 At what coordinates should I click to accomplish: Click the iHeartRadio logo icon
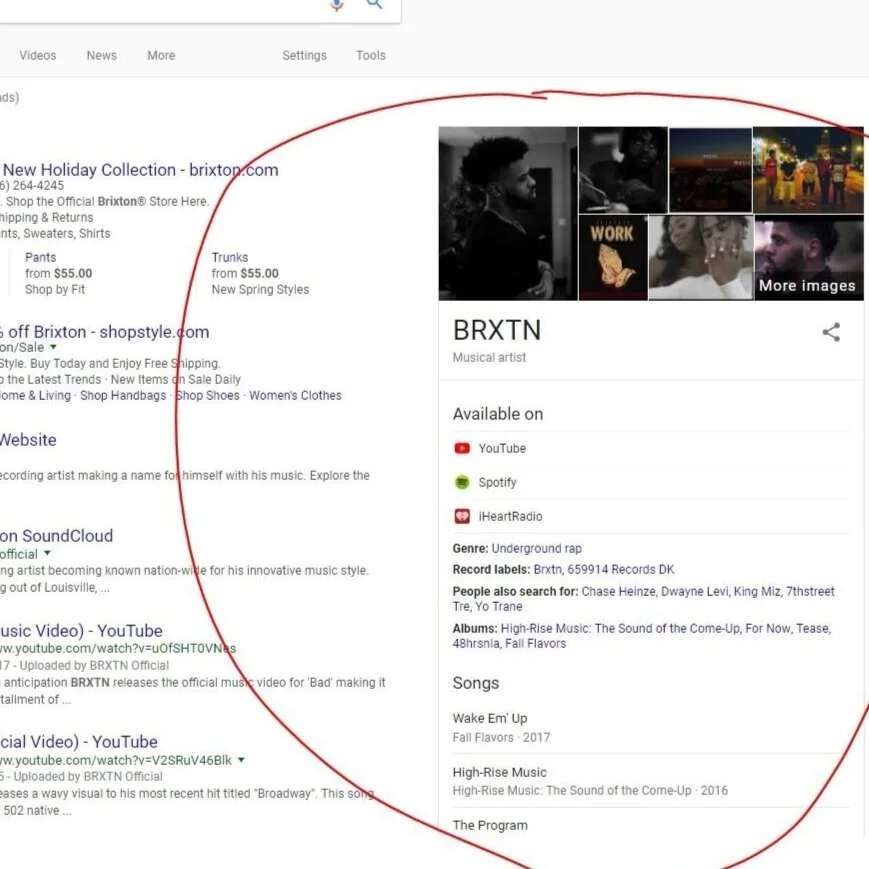tap(462, 516)
